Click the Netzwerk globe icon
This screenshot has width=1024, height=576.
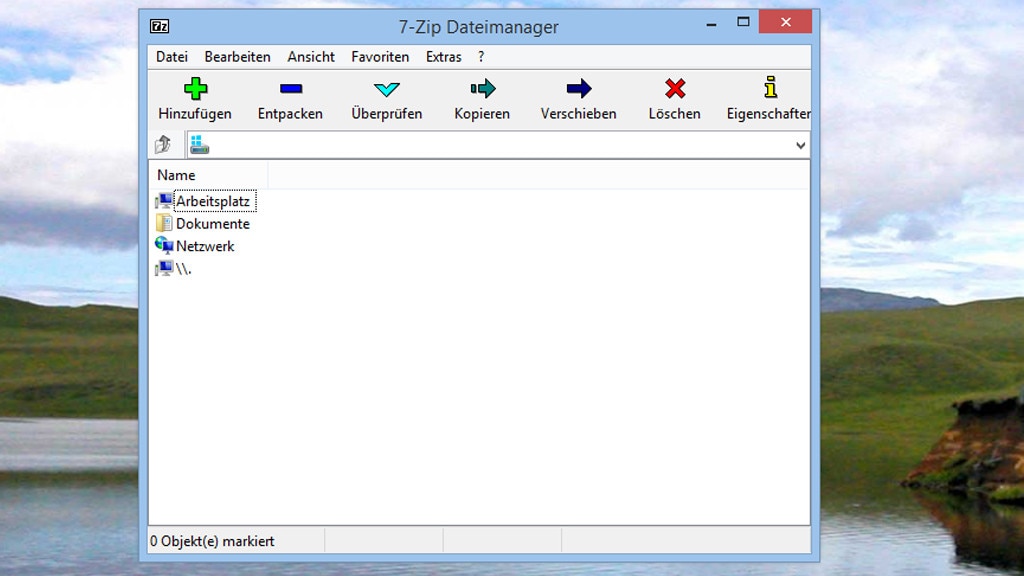pos(164,246)
